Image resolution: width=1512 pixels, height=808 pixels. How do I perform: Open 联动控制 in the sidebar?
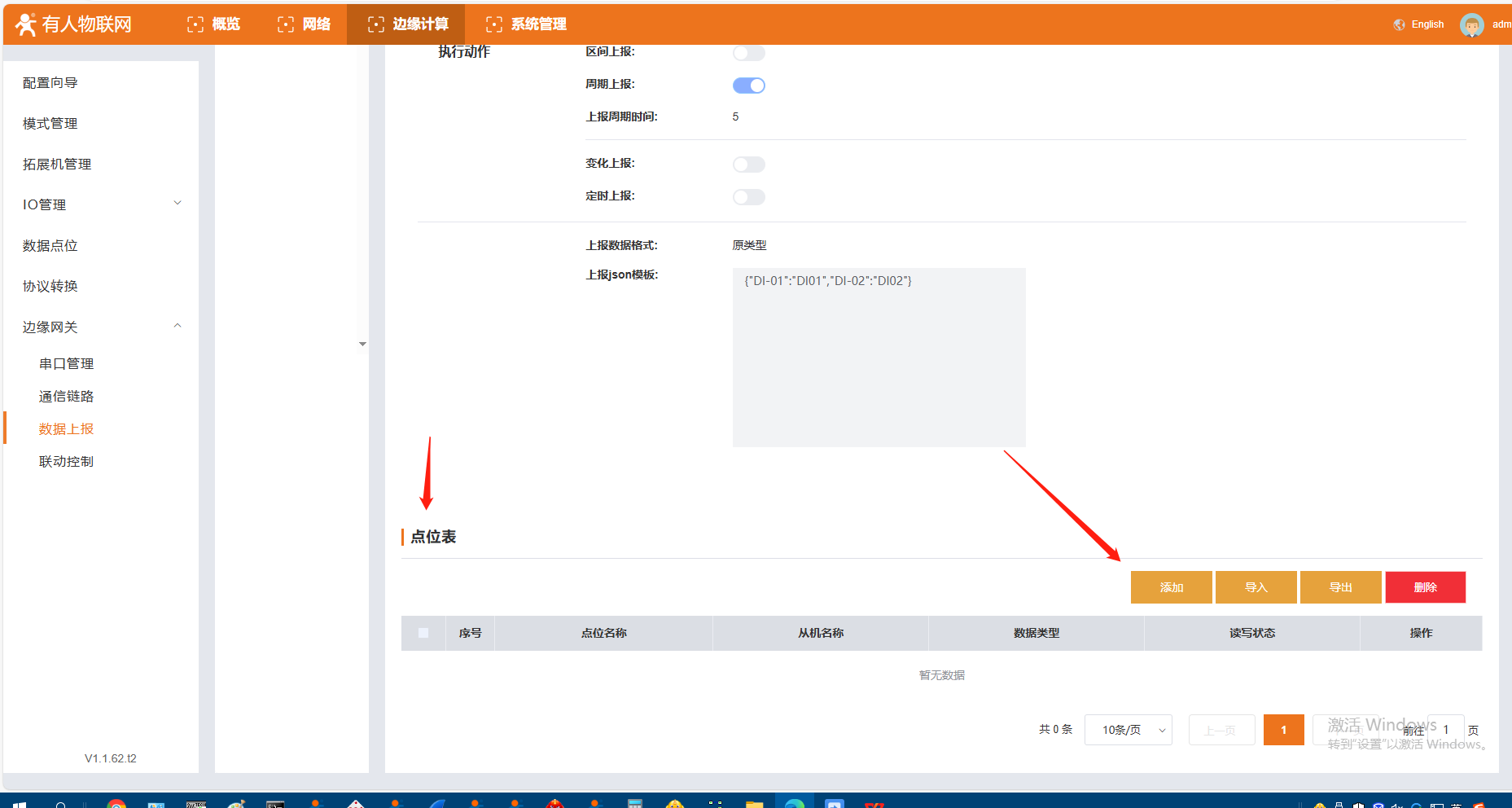67,462
